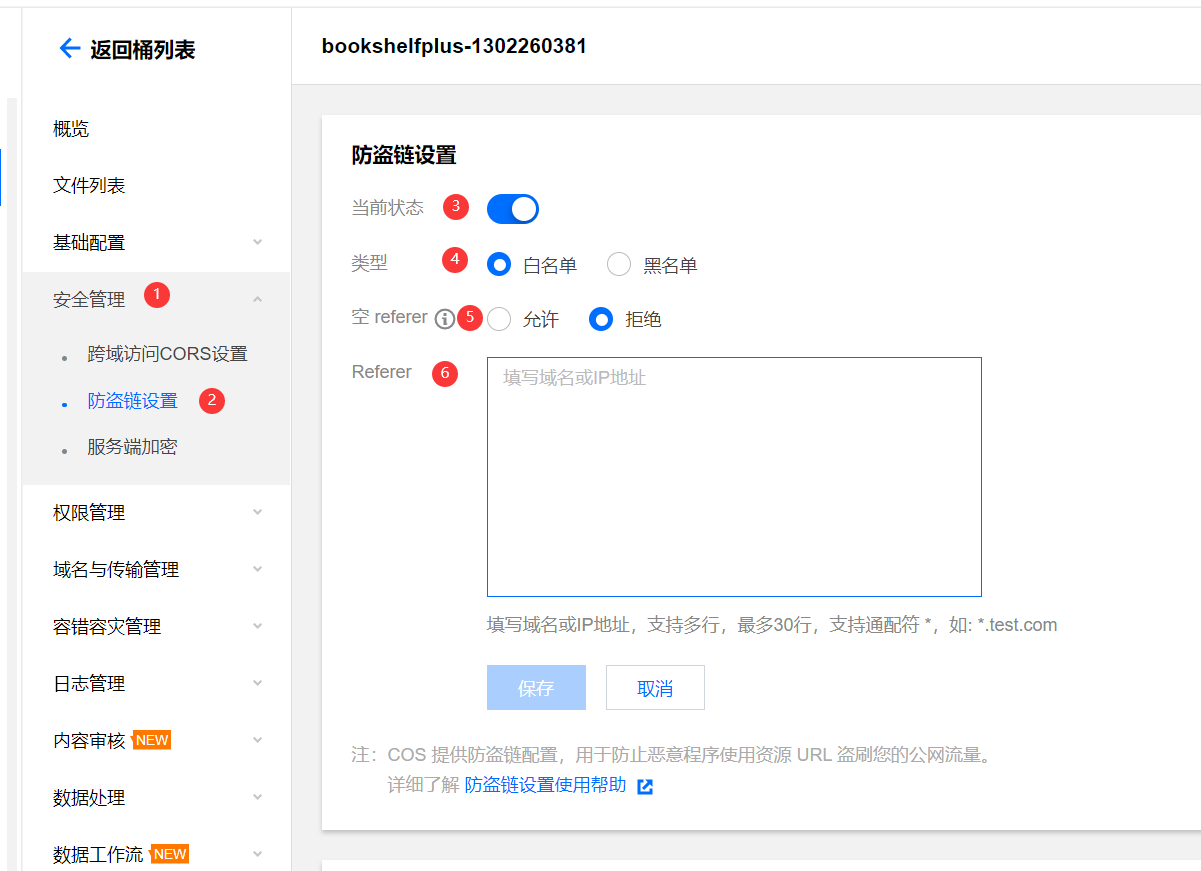Screen dimensions: 1201x871
Task: Expand the 域名与传输管理 section
Action: (x=257, y=569)
